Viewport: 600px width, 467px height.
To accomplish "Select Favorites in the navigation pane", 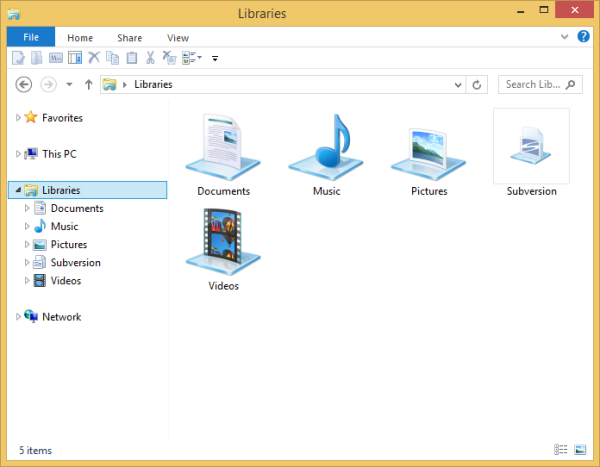I will click(x=62, y=118).
